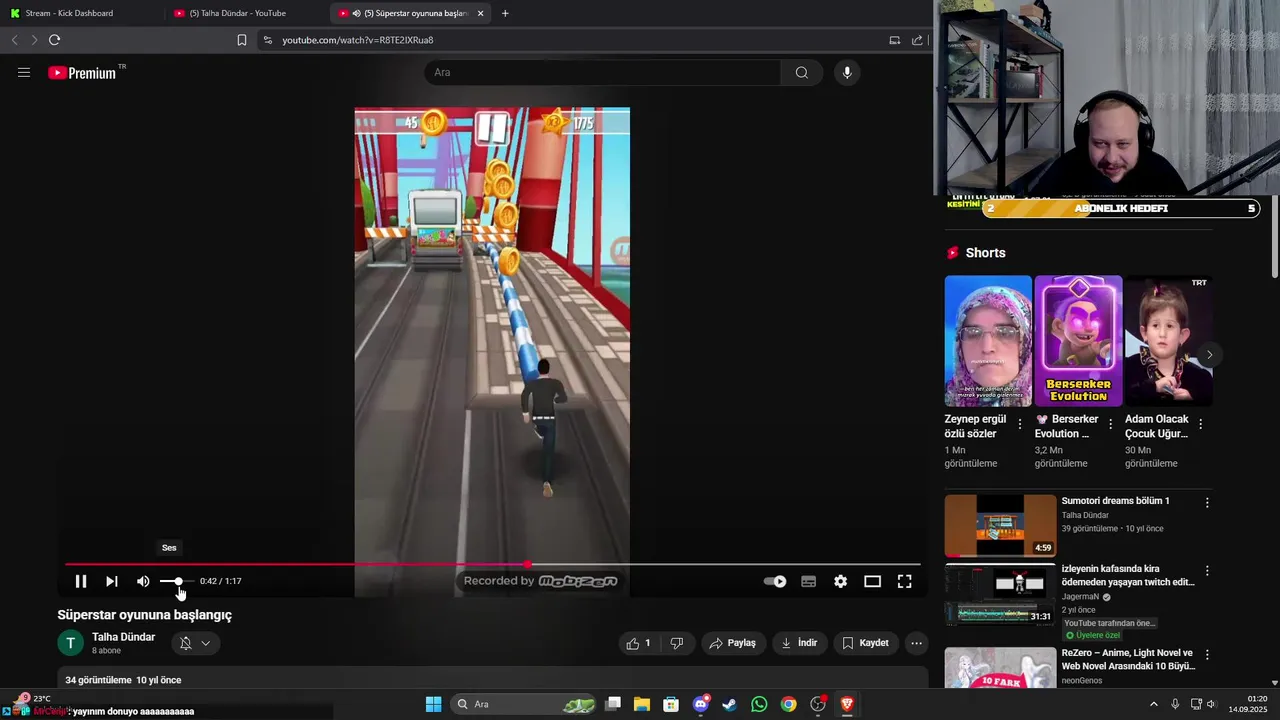This screenshot has height=720, width=1280.
Task: Open the YouTube hamburger menu
Action: click(24, 72)
